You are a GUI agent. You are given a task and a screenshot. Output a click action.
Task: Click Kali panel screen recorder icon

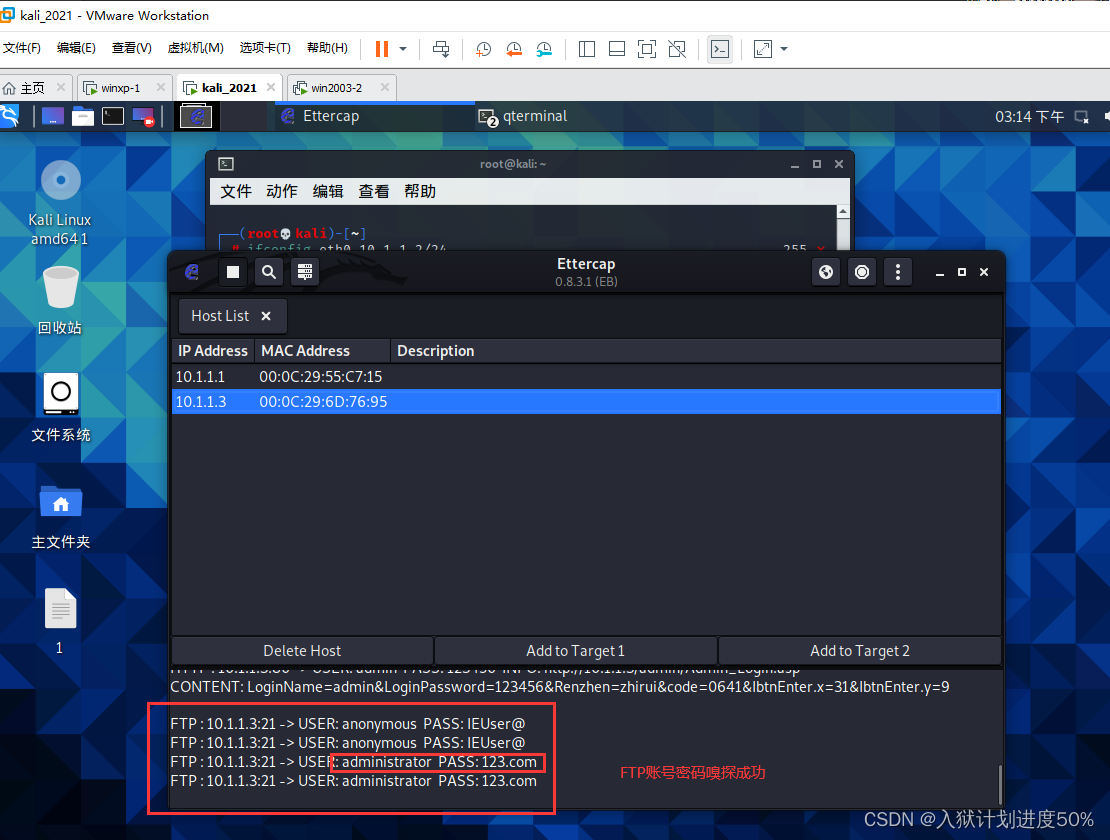coord(144,116)
